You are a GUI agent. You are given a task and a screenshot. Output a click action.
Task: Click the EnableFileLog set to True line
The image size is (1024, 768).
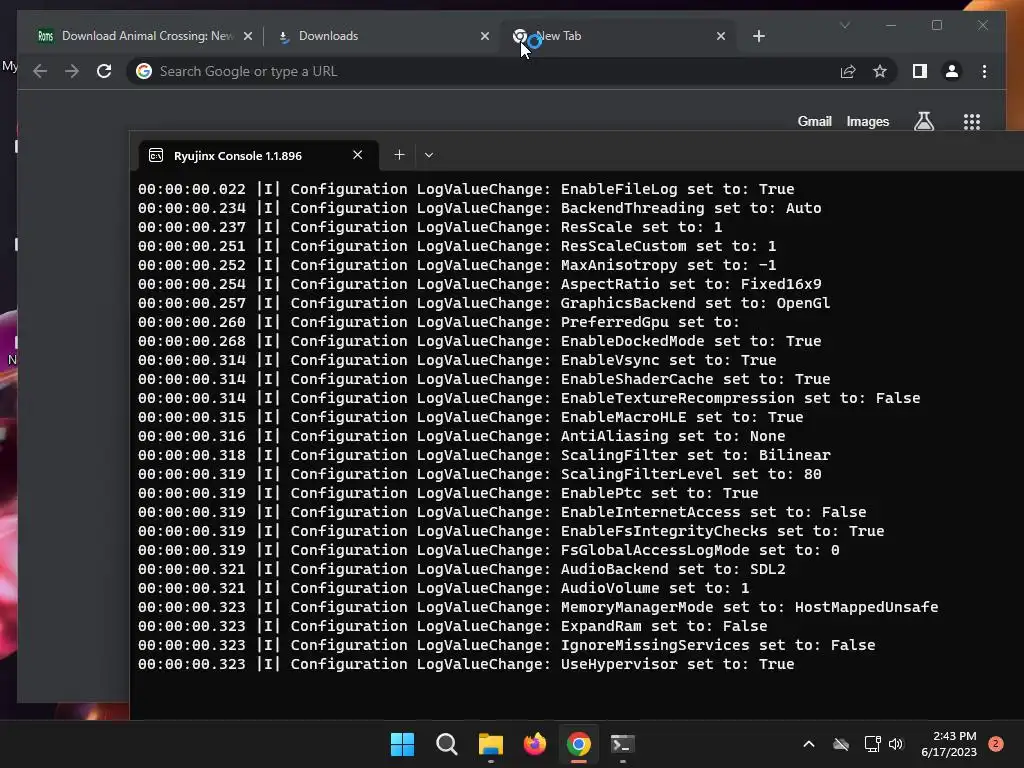click(x=466, y=189)
